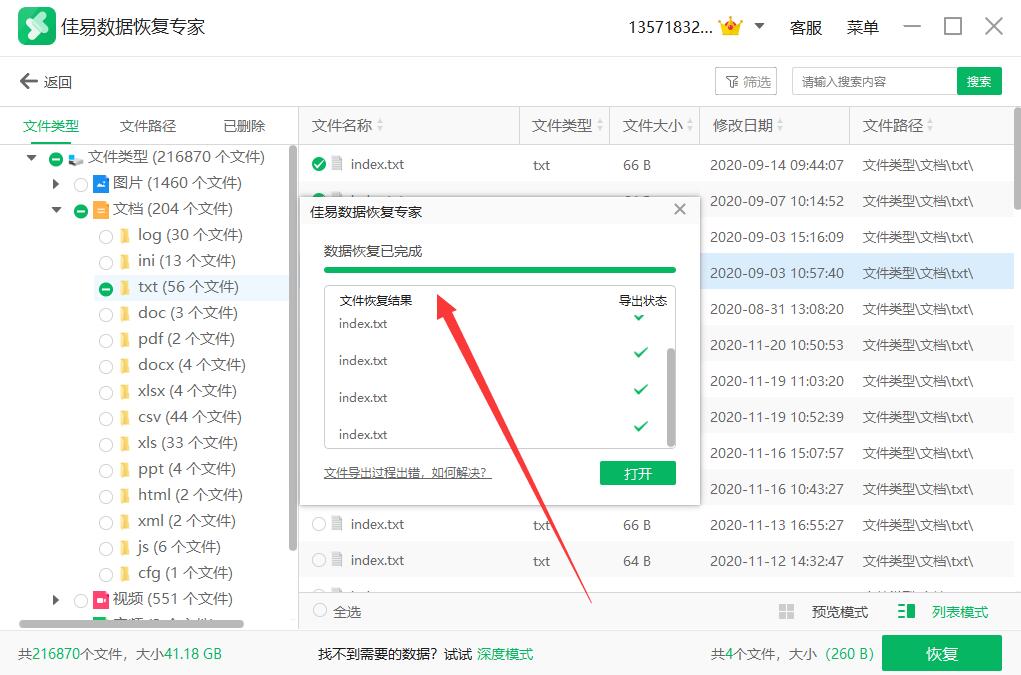Click the 预览模式 grid icon
Image resolution: width=1021 pixels, height=675 pixels.
(x=787, y=611)
